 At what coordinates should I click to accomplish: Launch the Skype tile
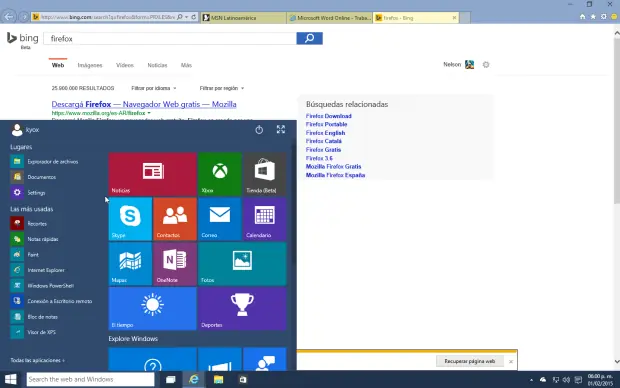pyautogui.click(x=130, y=219)
